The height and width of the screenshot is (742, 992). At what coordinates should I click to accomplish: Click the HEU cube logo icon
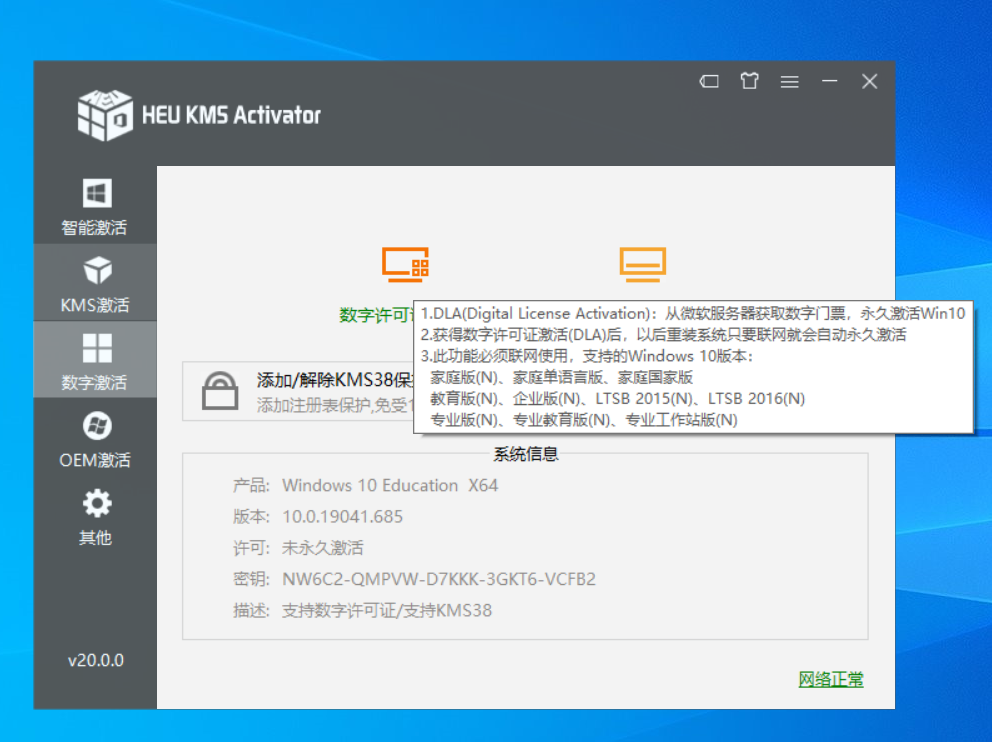click(104, 115)
